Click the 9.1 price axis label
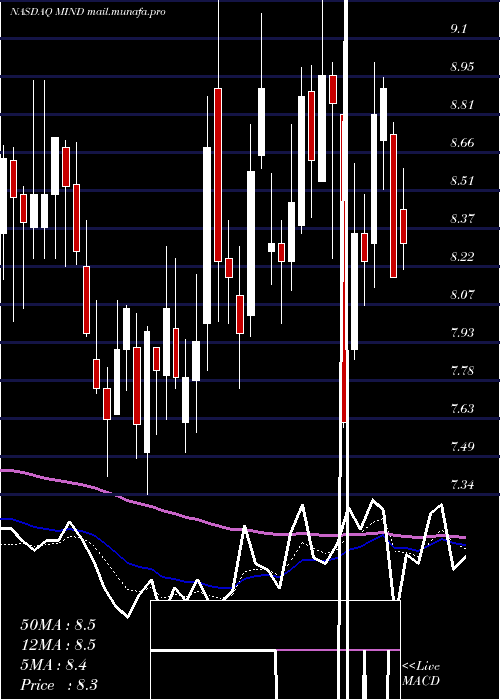Screen dimensions: 500x700 tap(458, 29)
